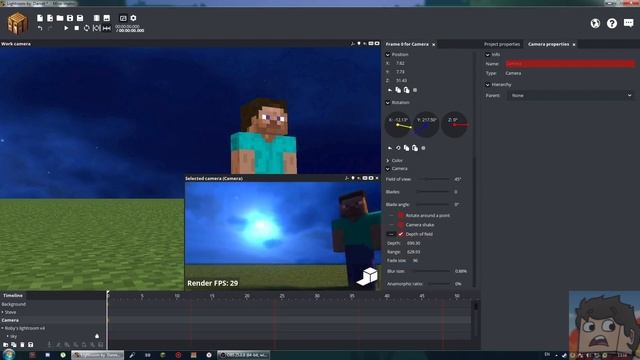The image size is (640, 360).
Task: Open project folder icon in toolbar
Action: [60, 18]
